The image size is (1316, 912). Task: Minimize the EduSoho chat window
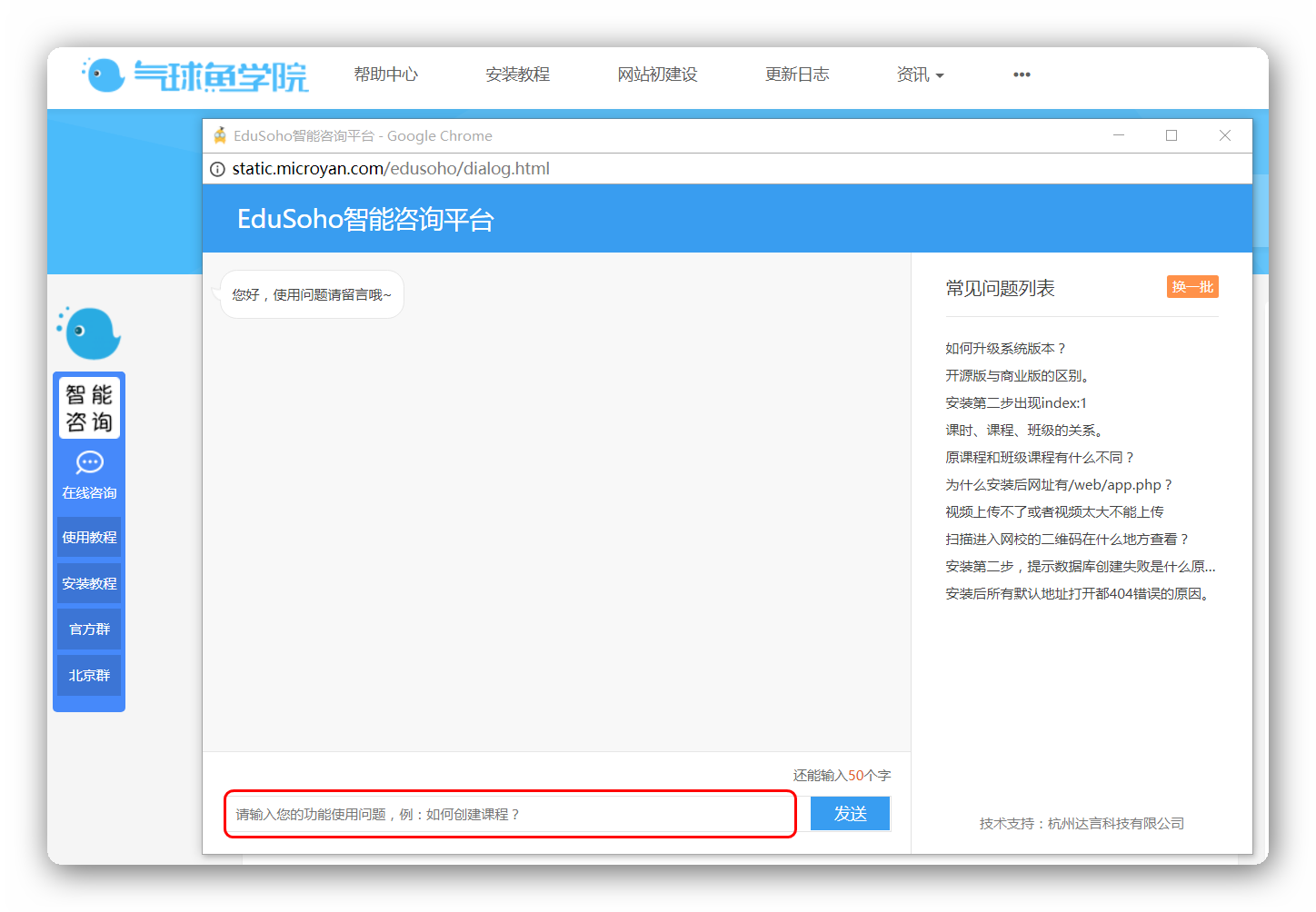click(x=1119, y=135)
